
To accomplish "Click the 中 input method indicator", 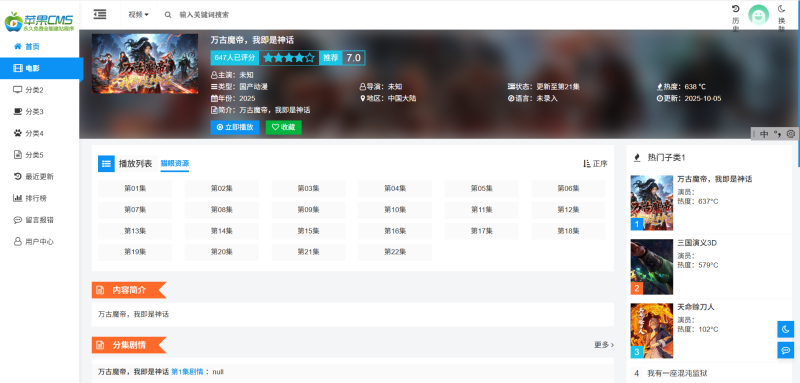I will click(x=764, y=134).
